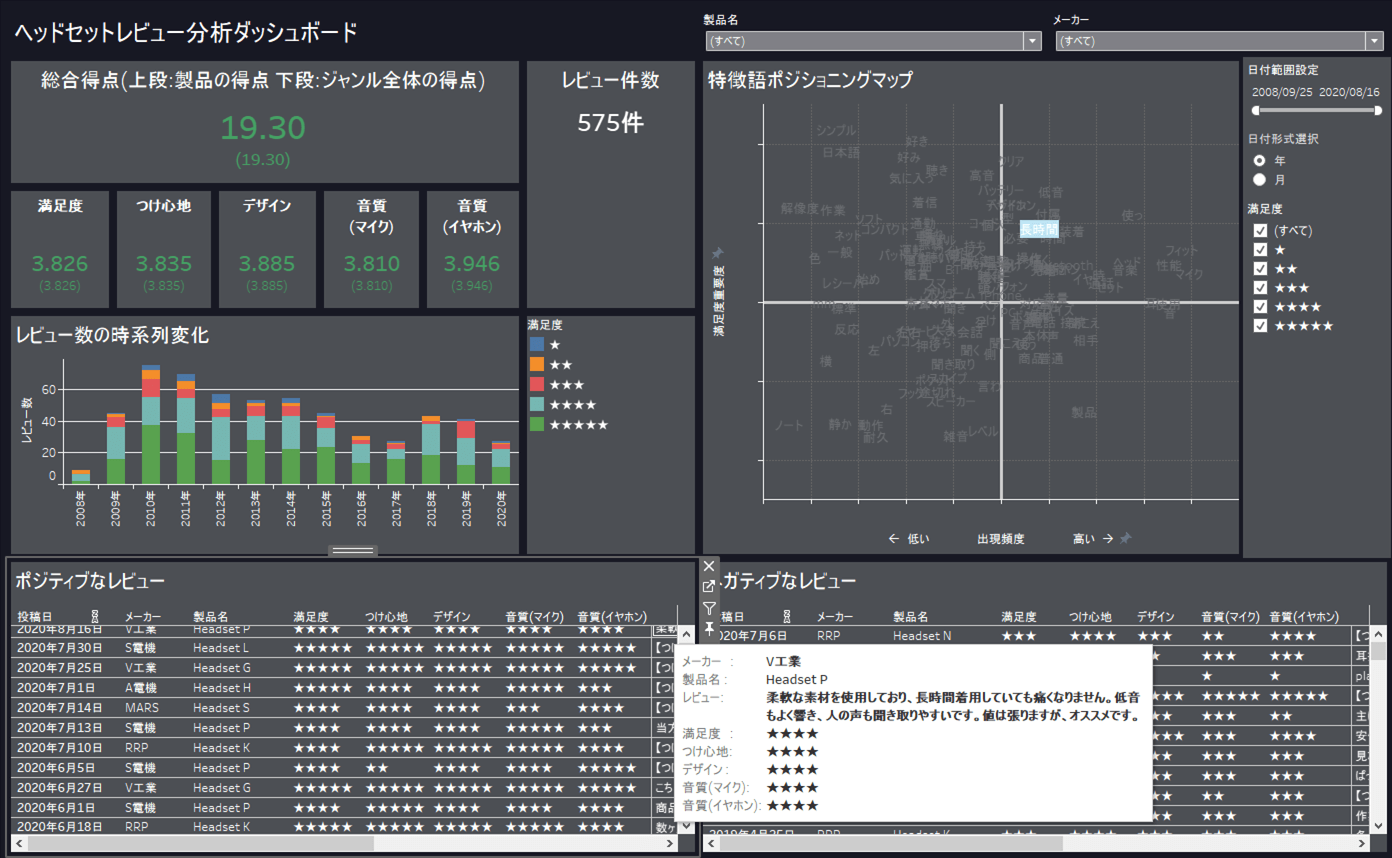Click the 製品名 column header in ネガティブなレビュー
This screenshot has height=858, width=1392.
click(x=911, y=617)
